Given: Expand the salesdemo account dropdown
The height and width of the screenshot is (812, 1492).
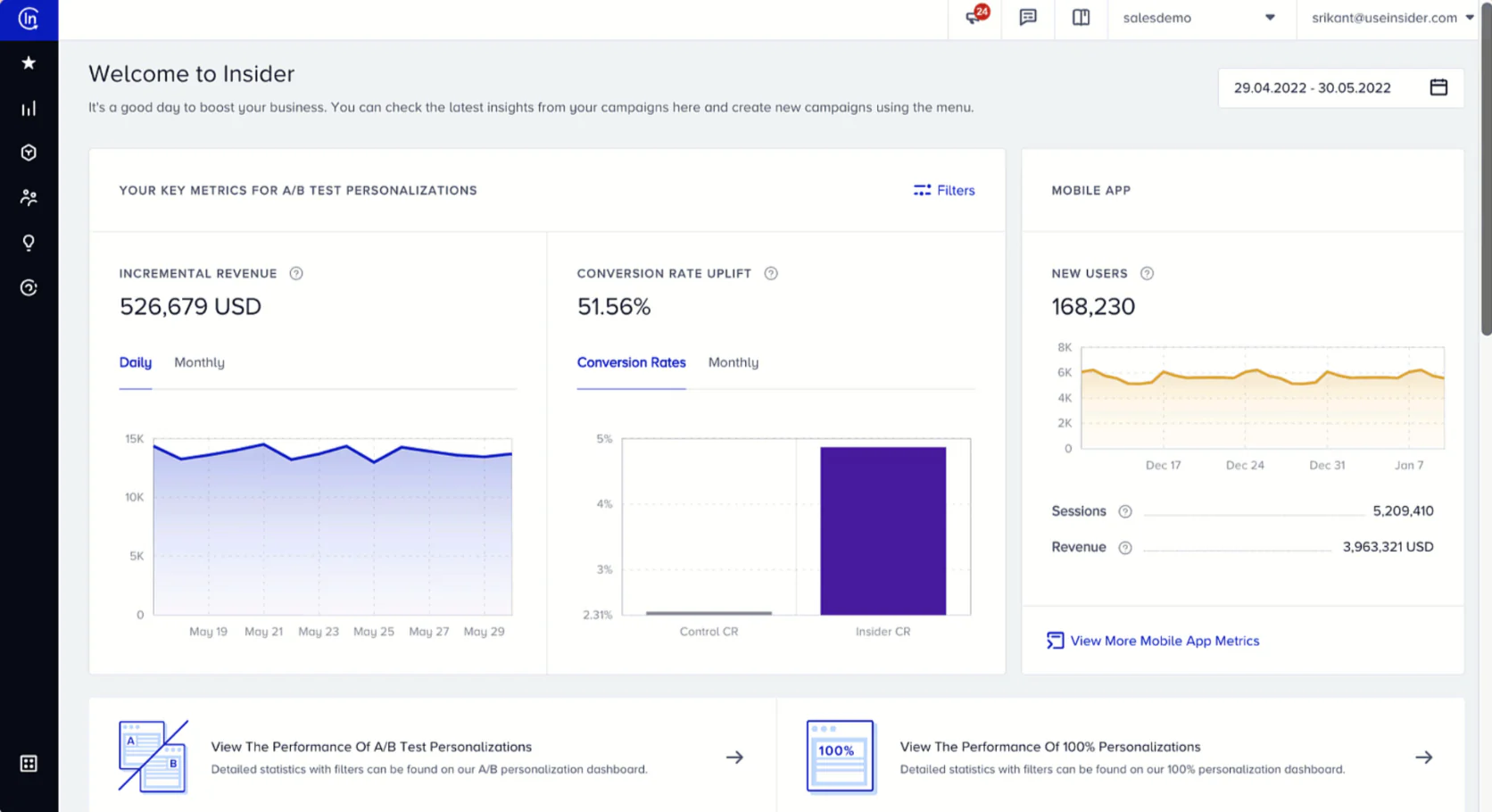Looking at the screenshot, I should click(1198, 18).
